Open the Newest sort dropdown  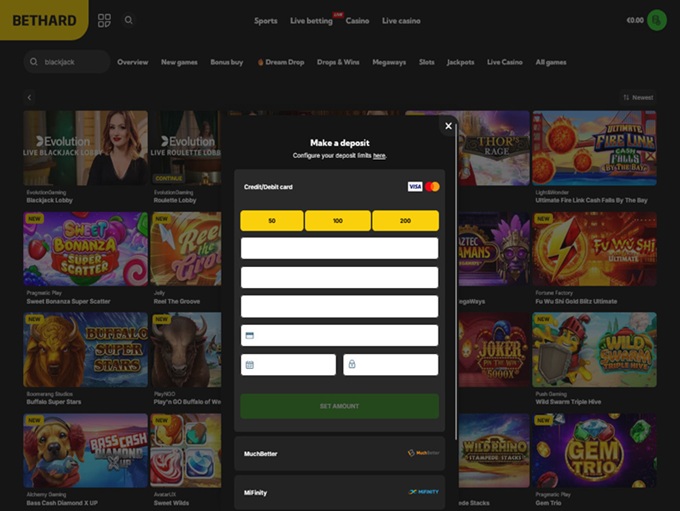click(x=638, y=97)
